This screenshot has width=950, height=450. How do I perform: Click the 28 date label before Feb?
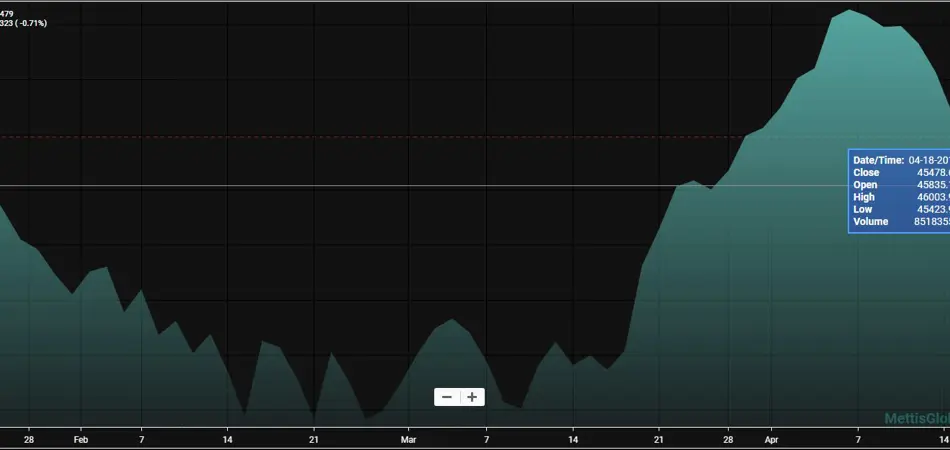(x=29, y=439)
